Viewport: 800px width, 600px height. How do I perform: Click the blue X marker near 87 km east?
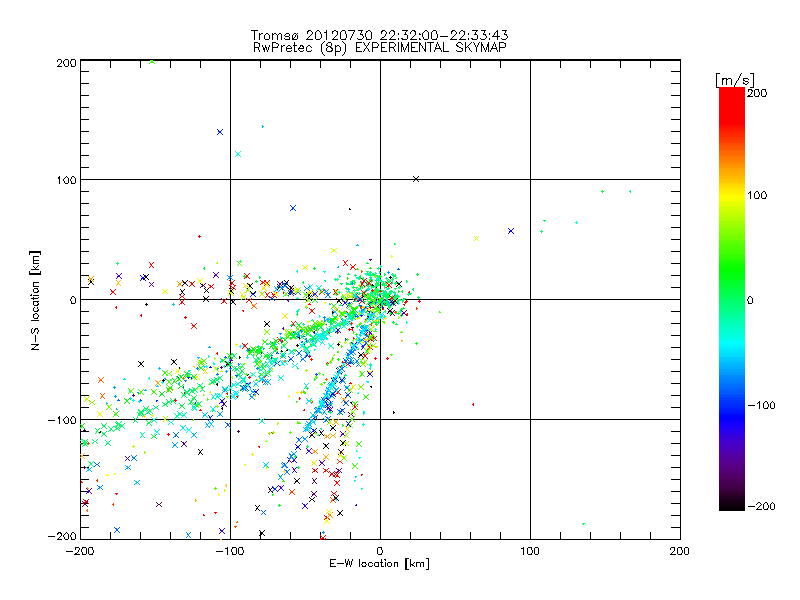[511, 231]
